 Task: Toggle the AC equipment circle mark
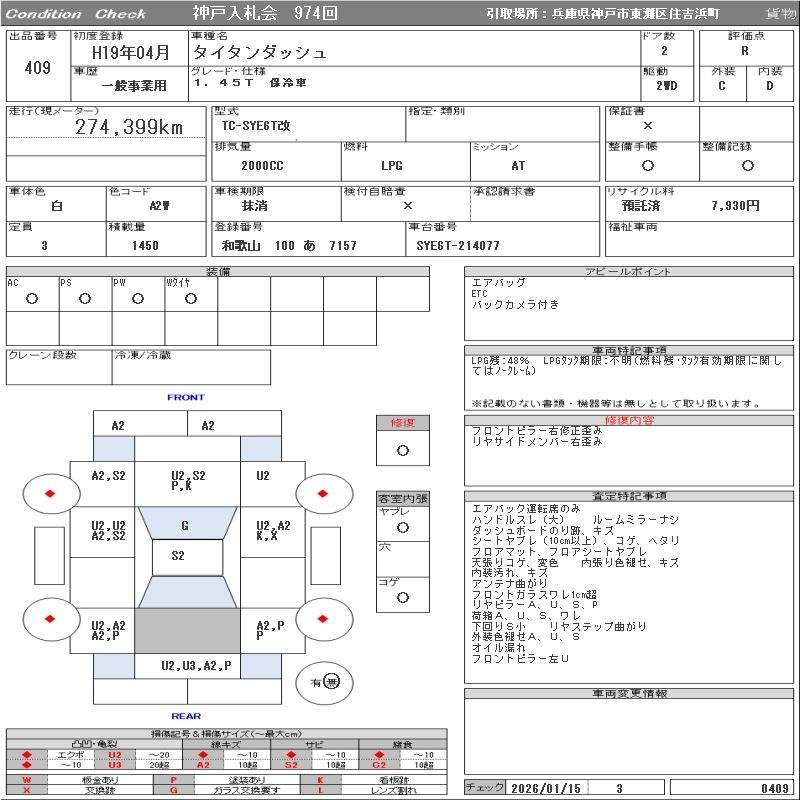pos(32,298)
